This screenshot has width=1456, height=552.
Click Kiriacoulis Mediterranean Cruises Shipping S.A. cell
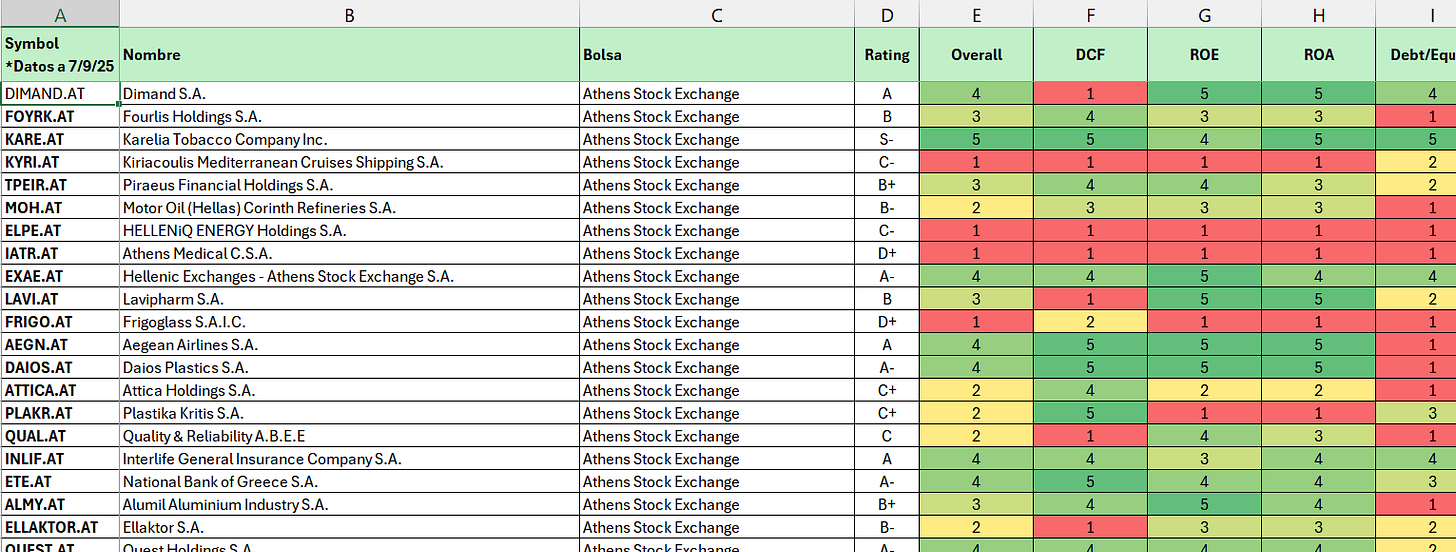click(349, 162)
